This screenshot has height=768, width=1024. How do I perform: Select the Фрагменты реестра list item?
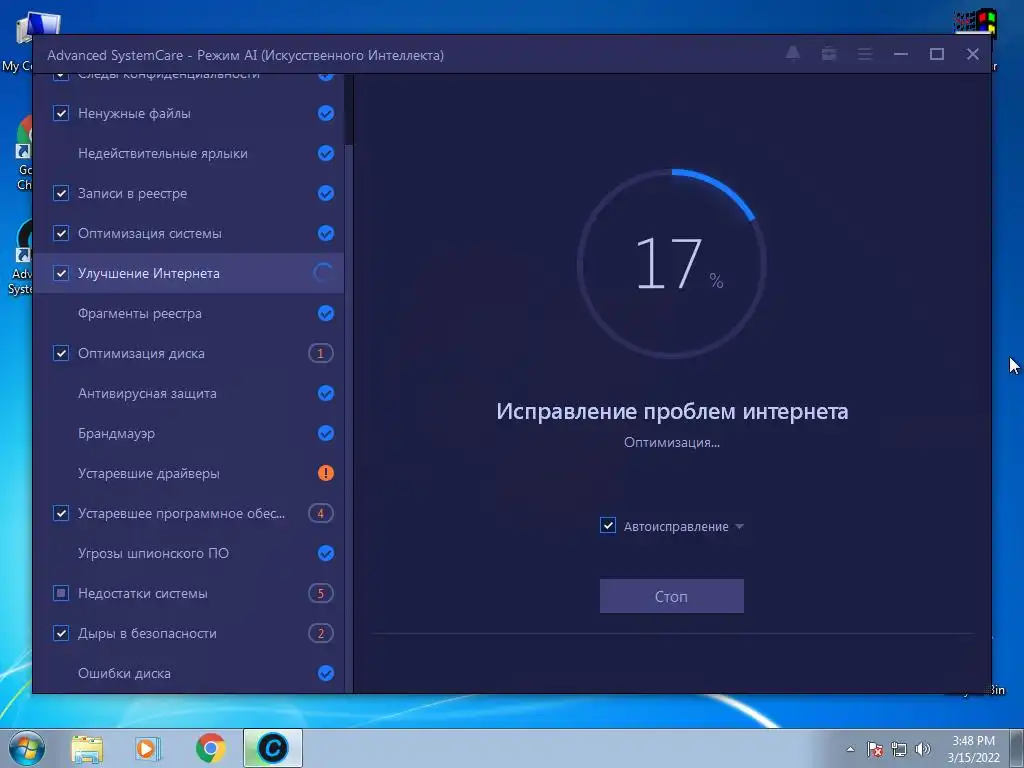[188, 313]
